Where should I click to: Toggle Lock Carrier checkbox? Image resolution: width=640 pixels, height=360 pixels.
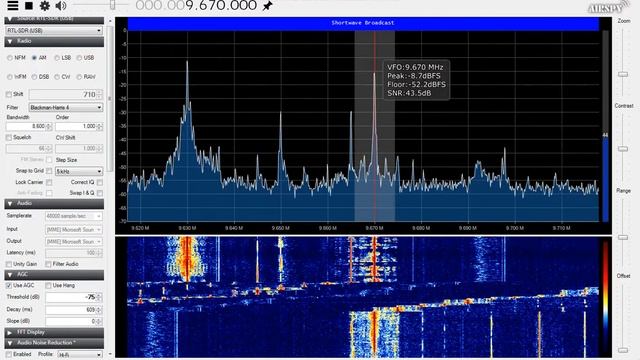[x=49, y=182]
